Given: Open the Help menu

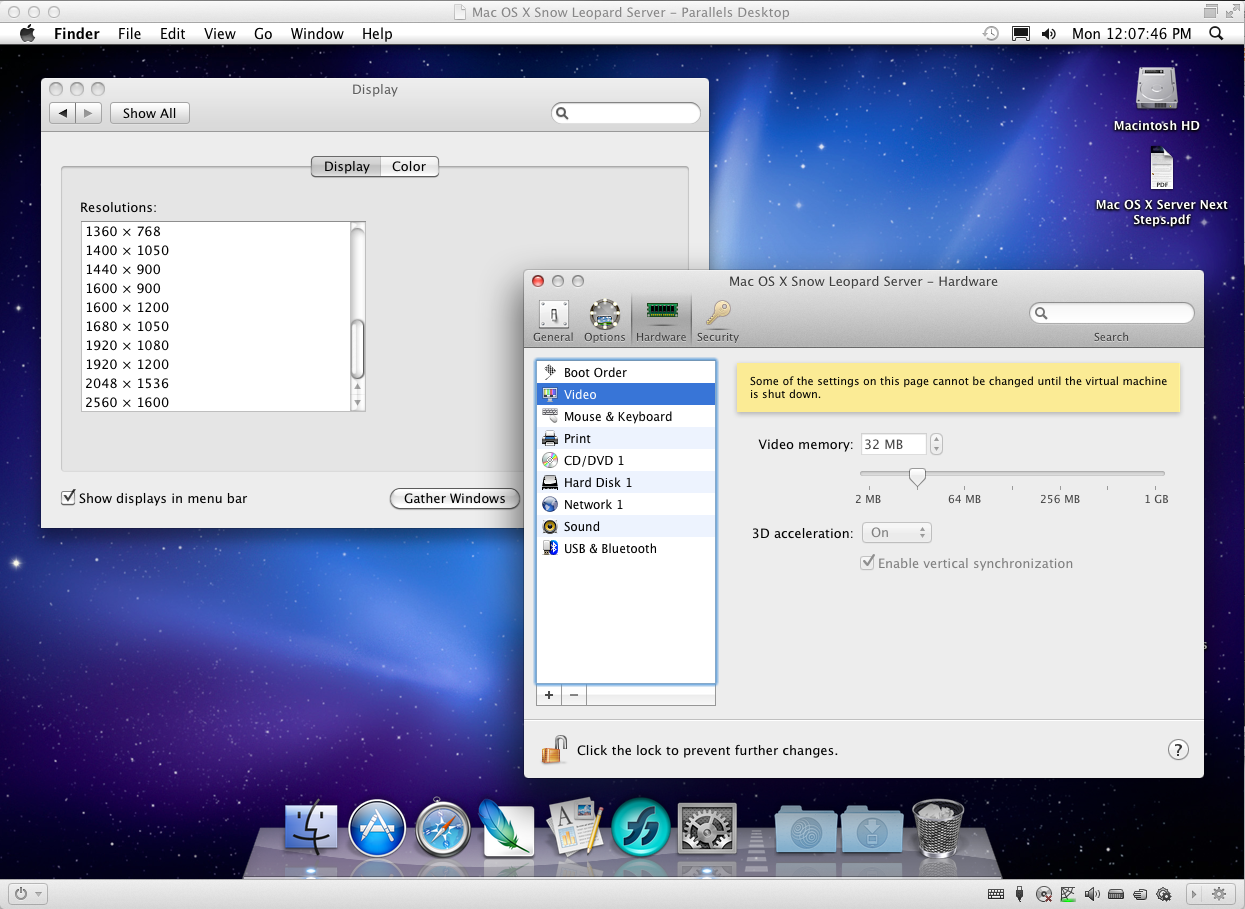Looking at the screenshot, I should coord(377,33).
